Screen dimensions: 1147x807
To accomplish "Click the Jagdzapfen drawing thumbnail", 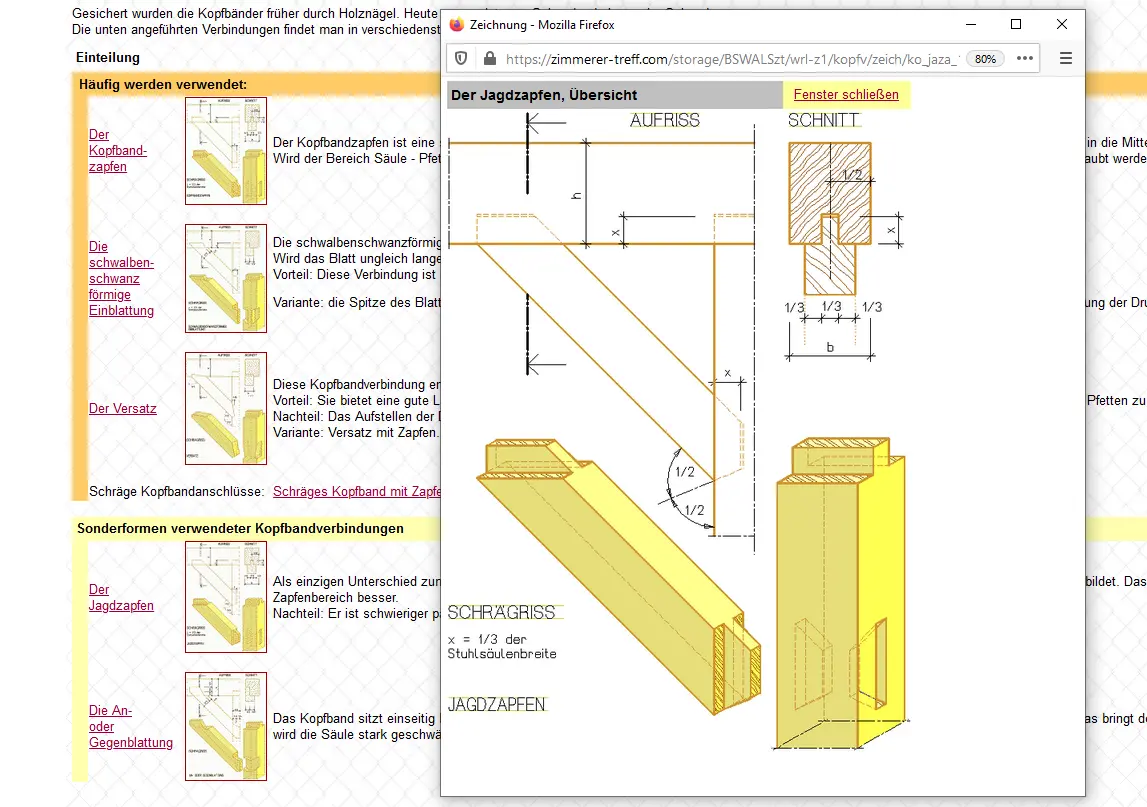I will pyautogui.click(x=226, y=597).
